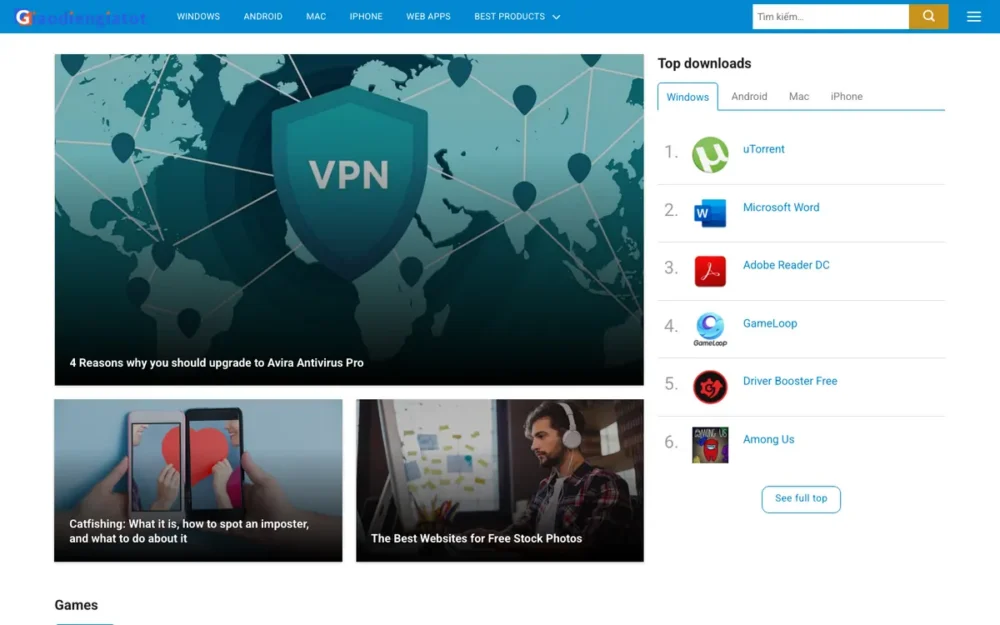This screenshot has width=1000, height=625.
Task: Open the Driver Booster Free link
Action: [790, 381]
